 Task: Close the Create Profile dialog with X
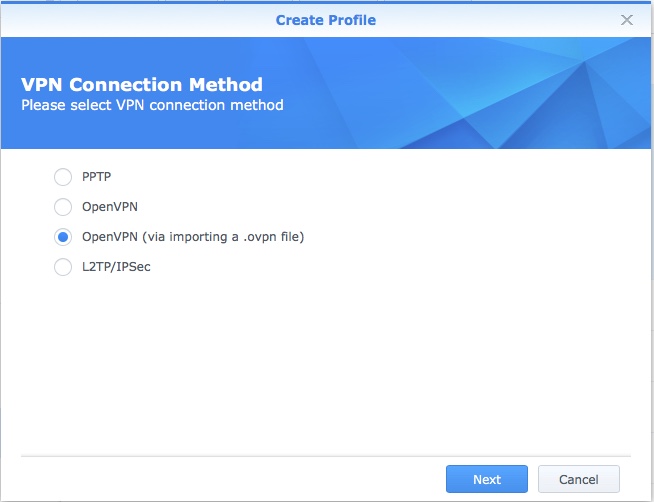(x=627, y=19)
